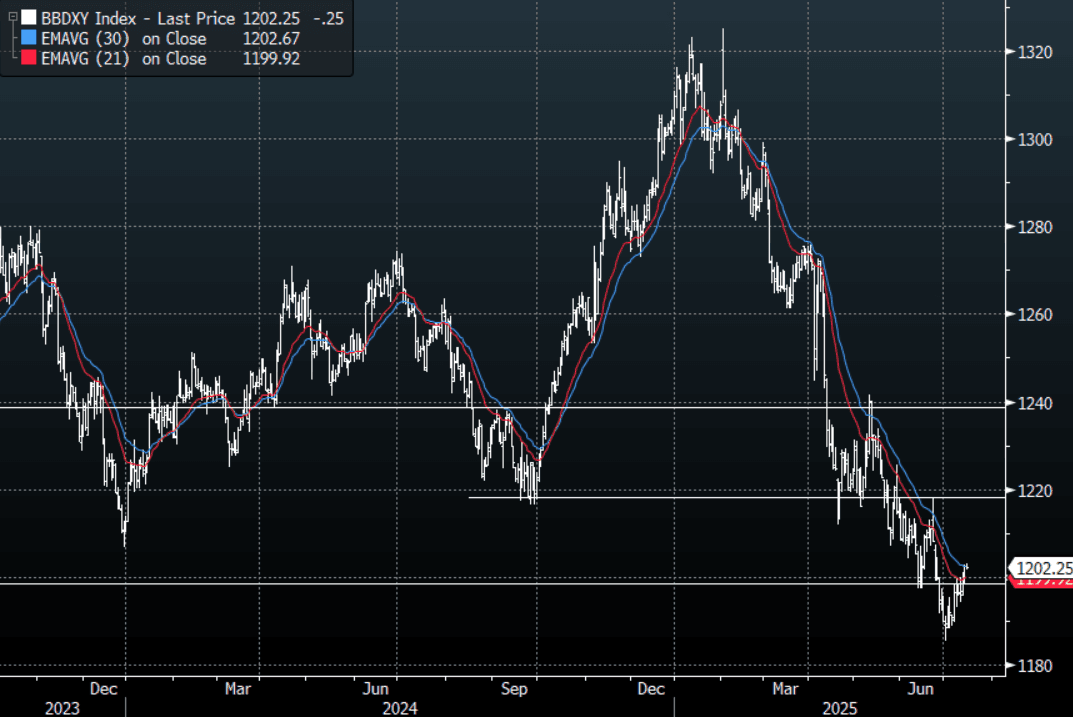Click the legend value 1199.92
This screenshot has width=1073, height=717.
coord(271,58)
